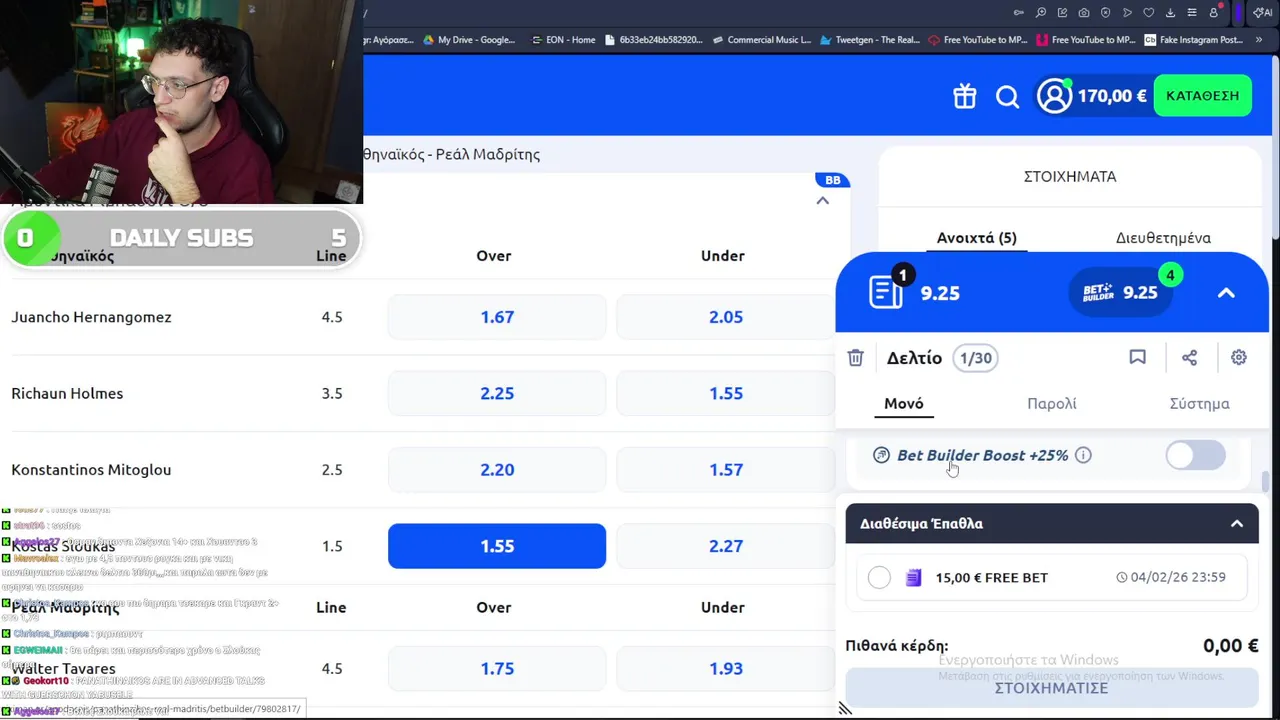
Task: Click the browser edit note toolbar icon
Action: tap(1062, 13)
